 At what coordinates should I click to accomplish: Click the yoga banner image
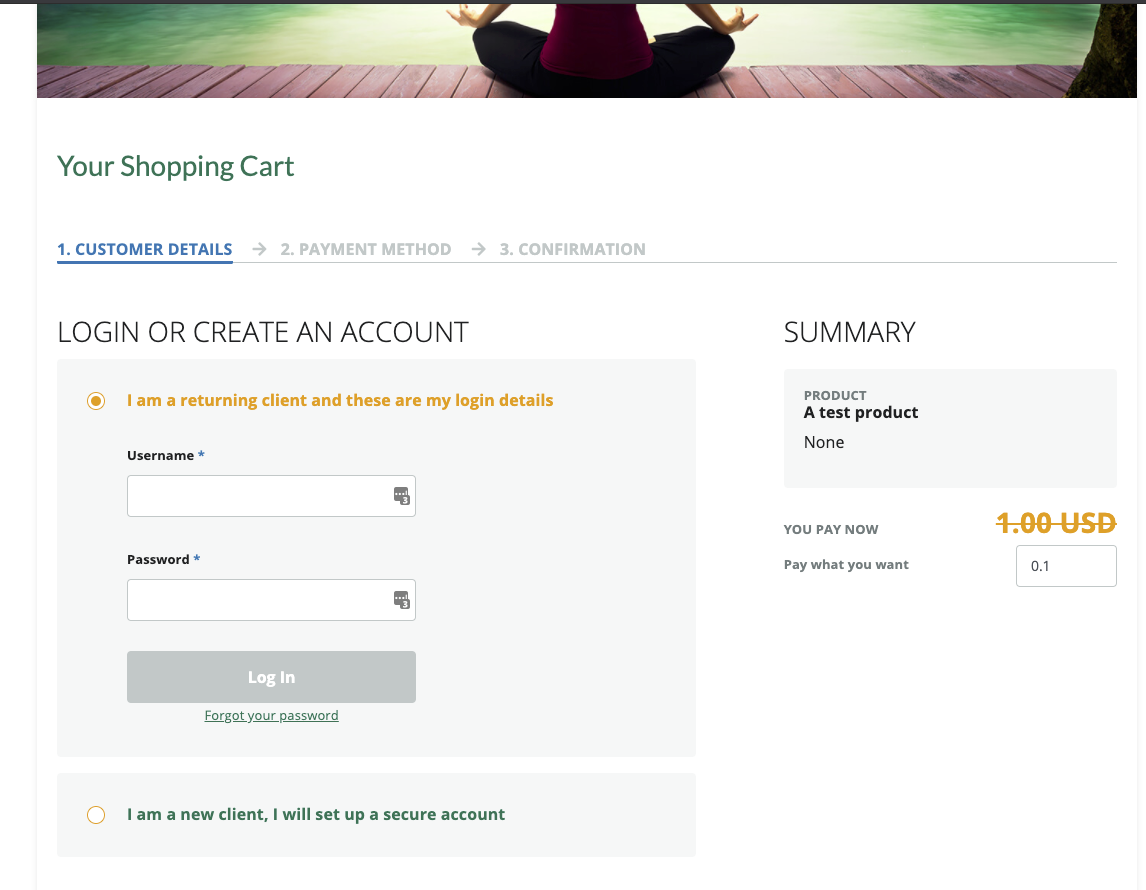[586, 50]
